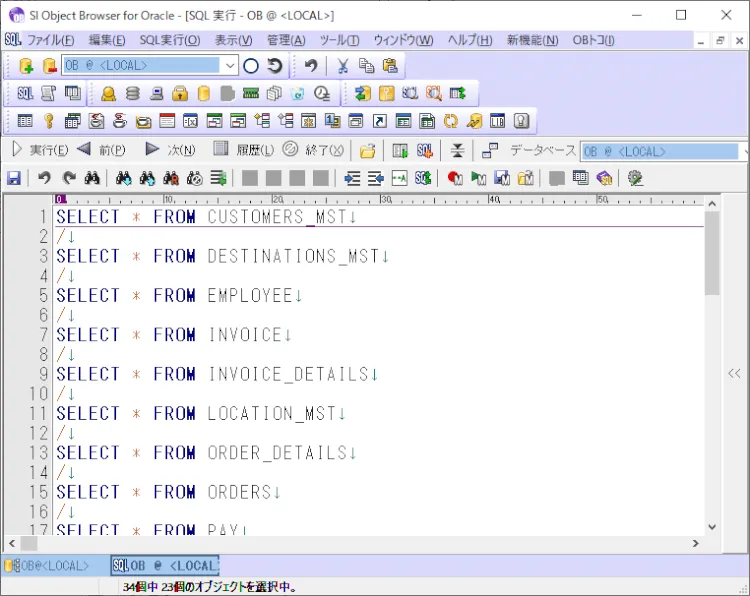Open the ファイル(F) menu

tap(51, 40)
